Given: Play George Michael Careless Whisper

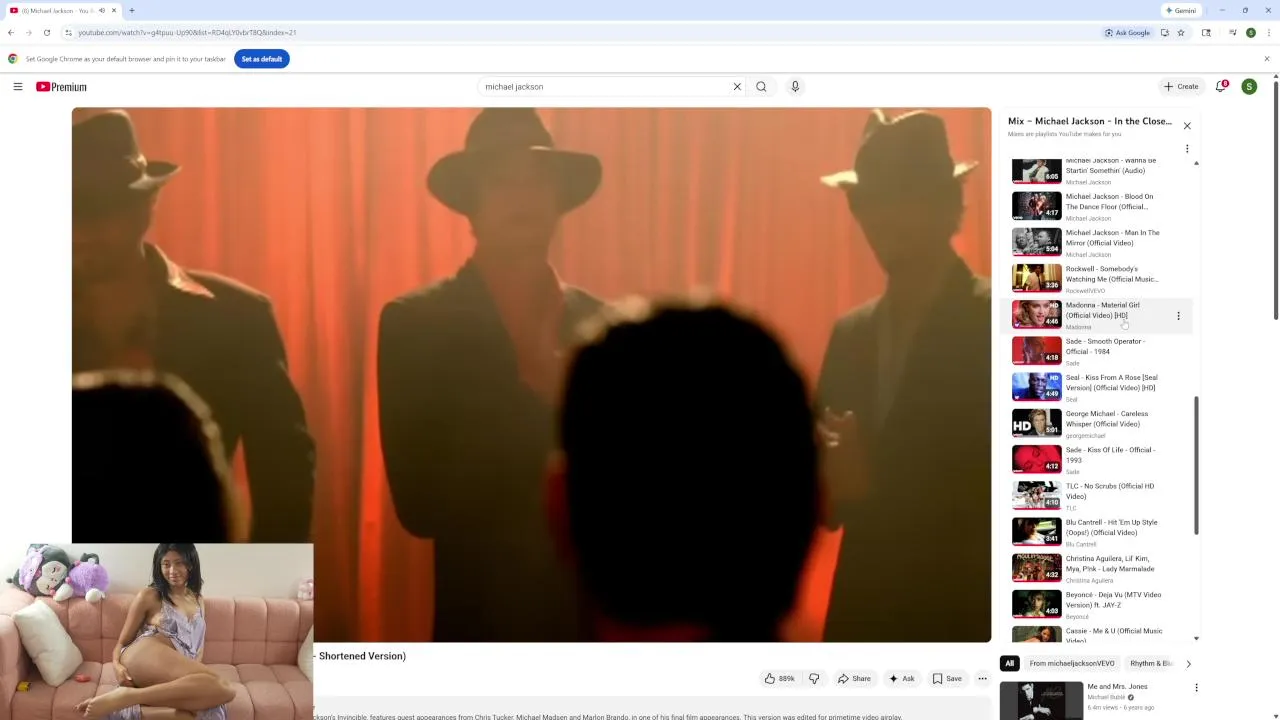Looking at the screenshot, I should click(1097, 423).
